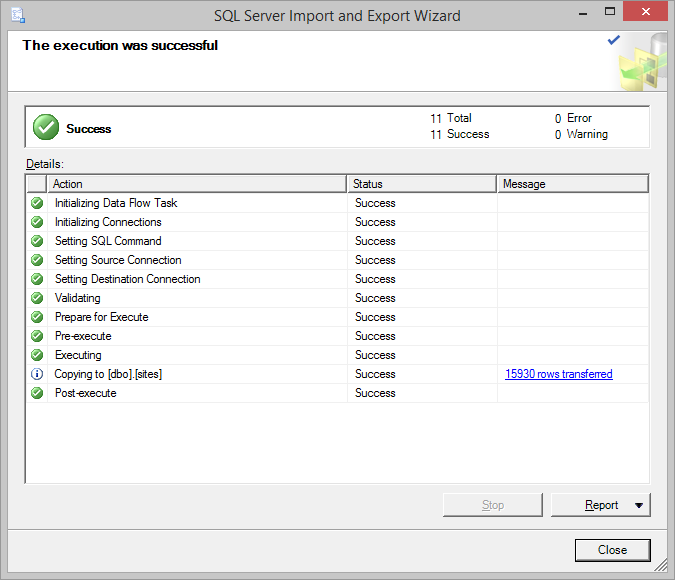
Task: Click the wizard app icon in title bar
Action: (x=18, y=16)
